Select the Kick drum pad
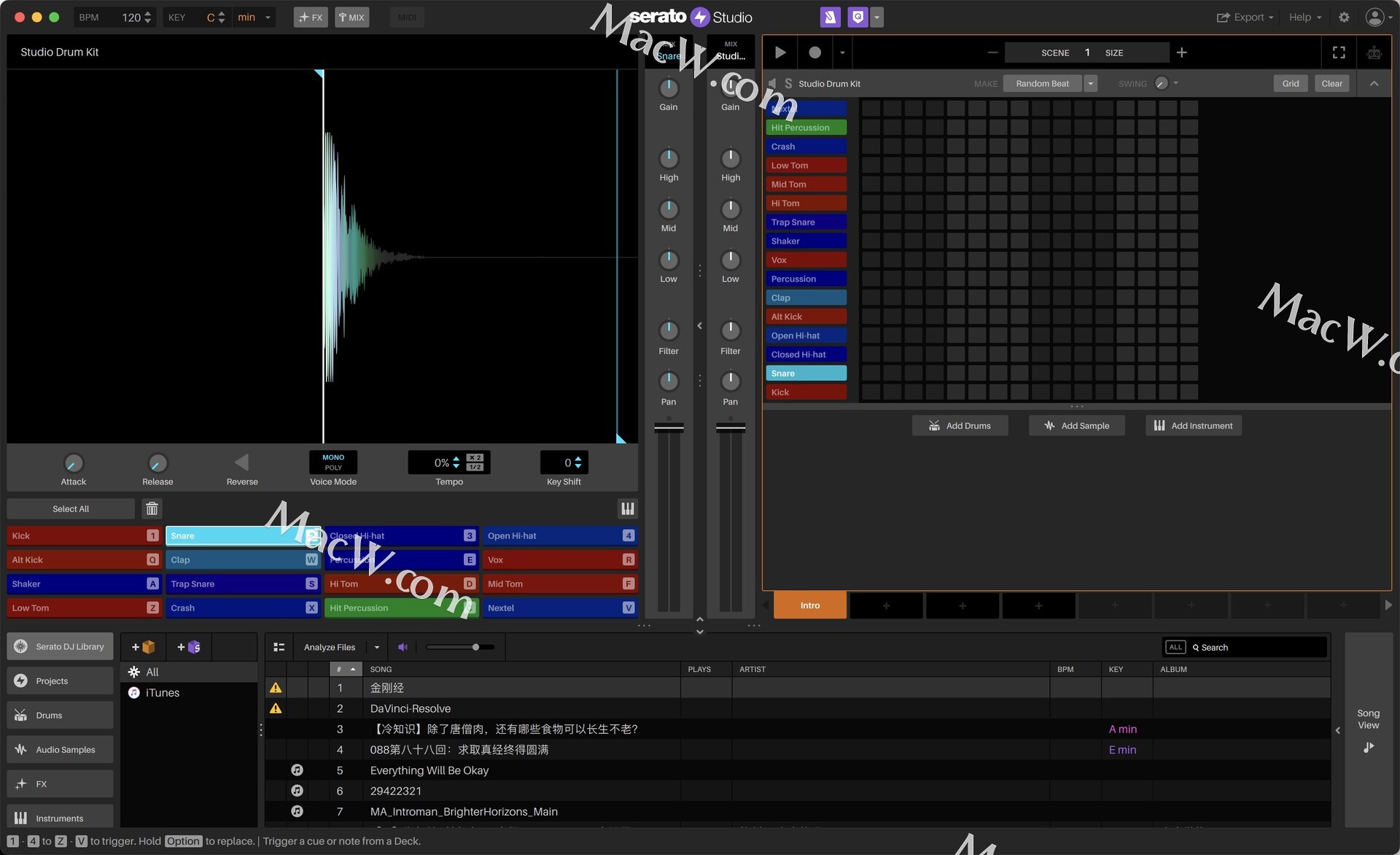This screenshot has width=1400, height=855. coord(83,535)
